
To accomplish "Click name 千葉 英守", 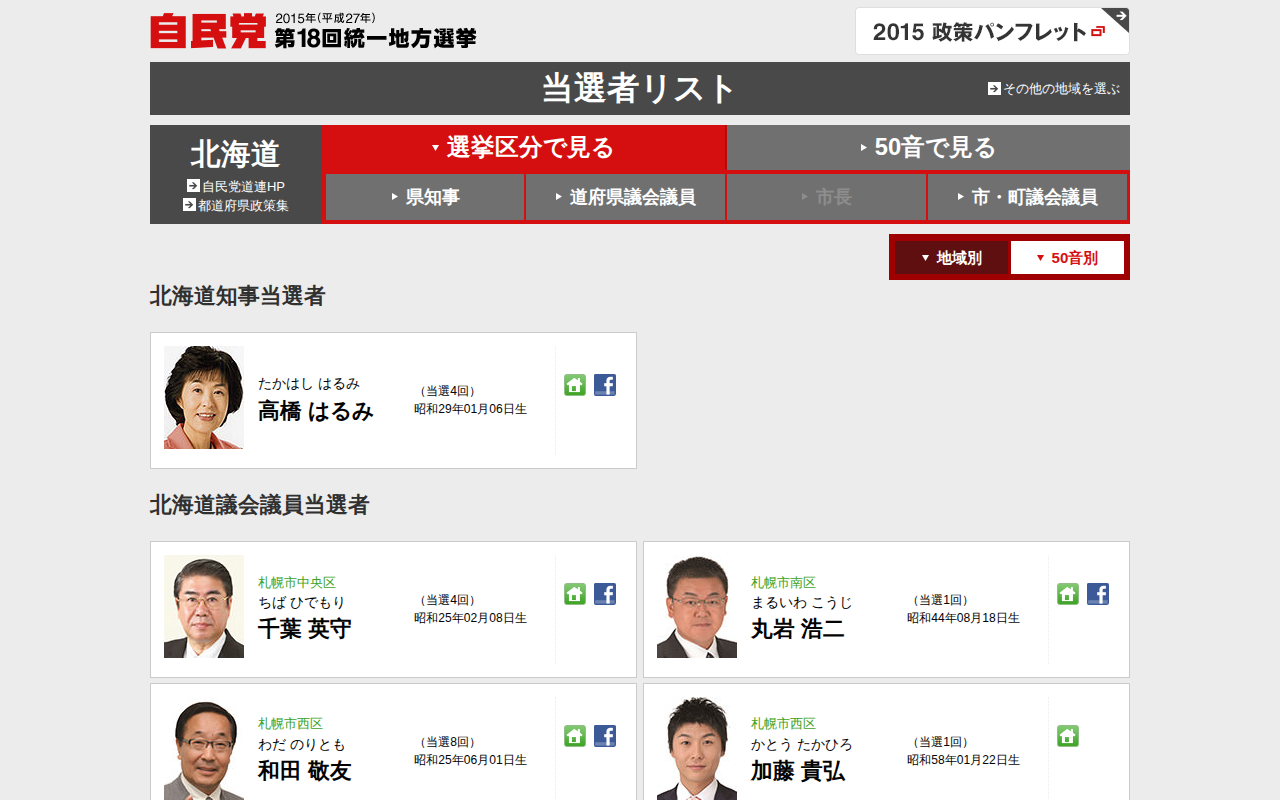I will pos(305,629).
